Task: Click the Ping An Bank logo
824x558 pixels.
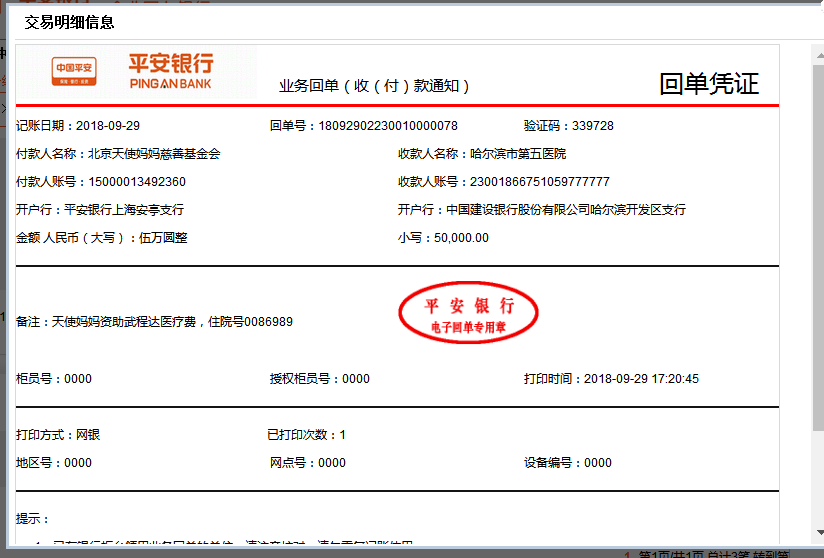Action: tap(171, 71)
